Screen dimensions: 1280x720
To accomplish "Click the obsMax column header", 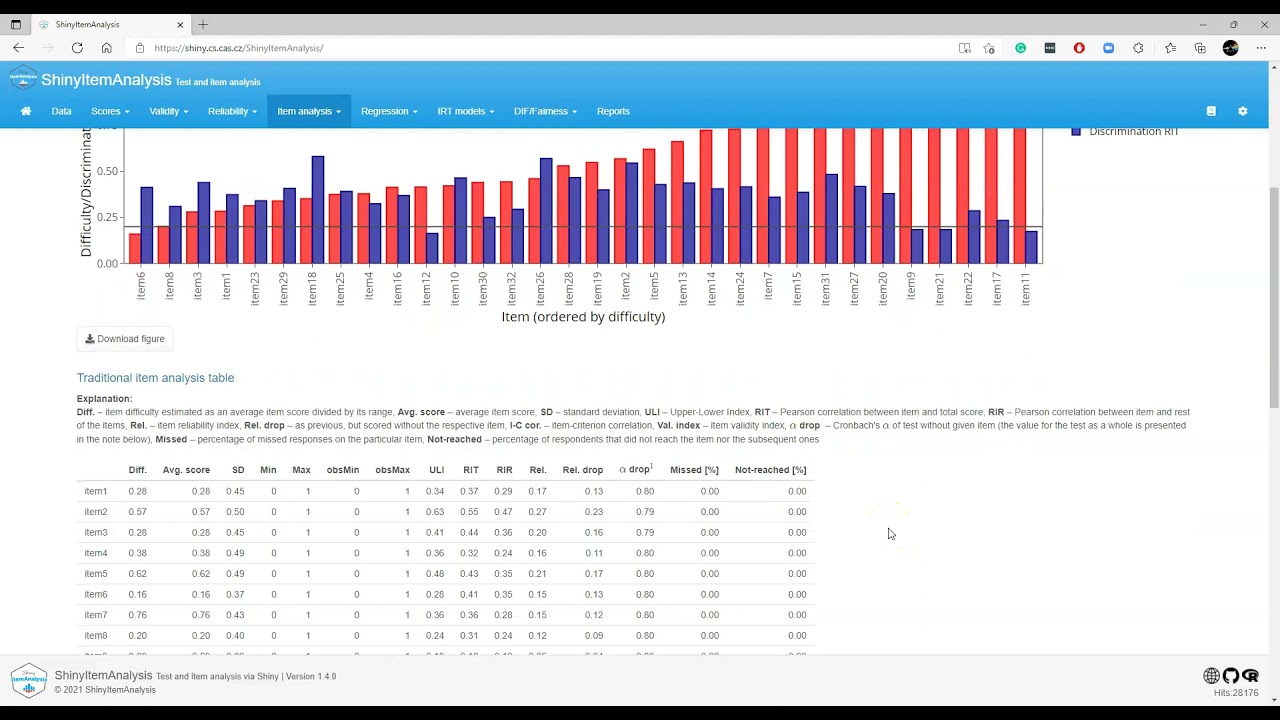I will [392, 470].
